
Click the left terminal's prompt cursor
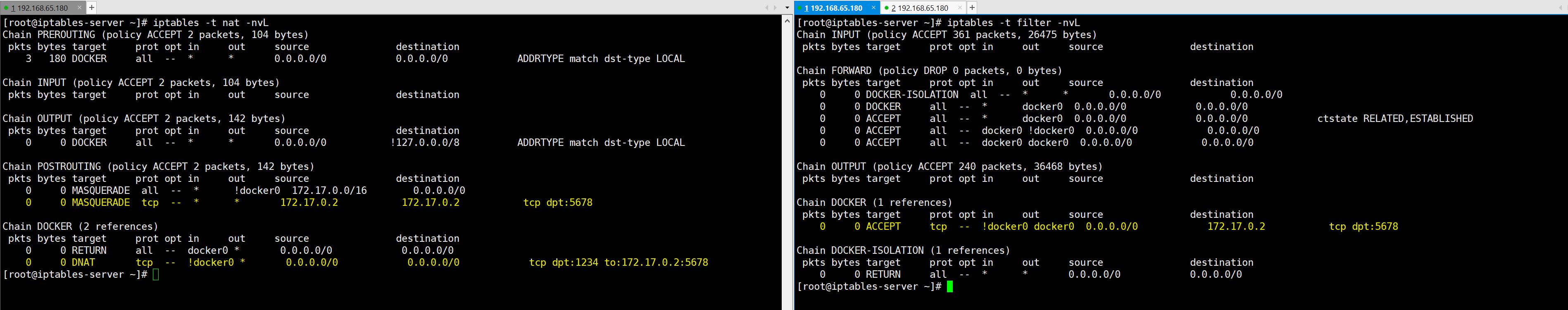[x=156, y=275]
